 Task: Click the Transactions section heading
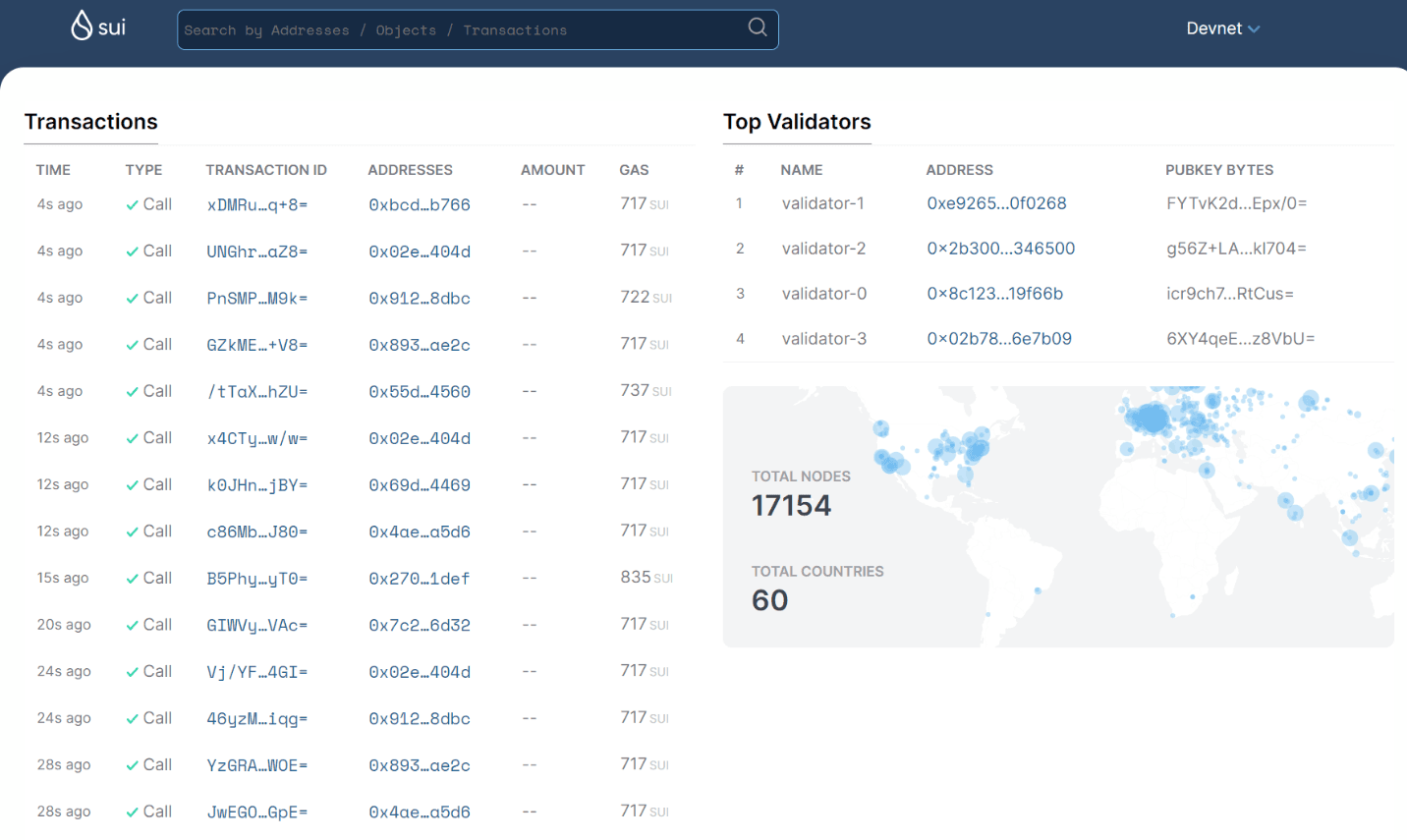point(90,122)
